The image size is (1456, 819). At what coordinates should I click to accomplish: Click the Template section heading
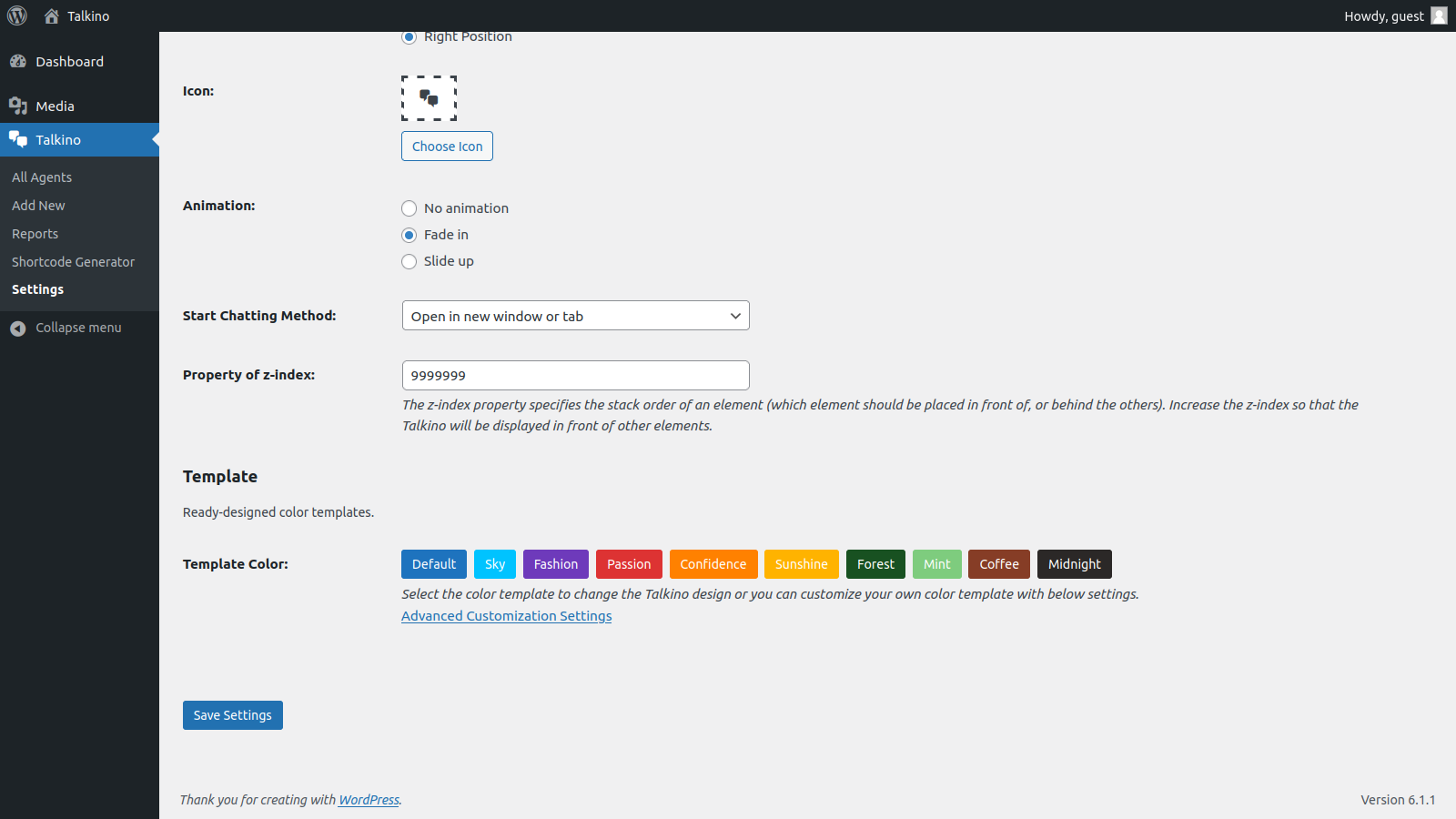(220, 477)
